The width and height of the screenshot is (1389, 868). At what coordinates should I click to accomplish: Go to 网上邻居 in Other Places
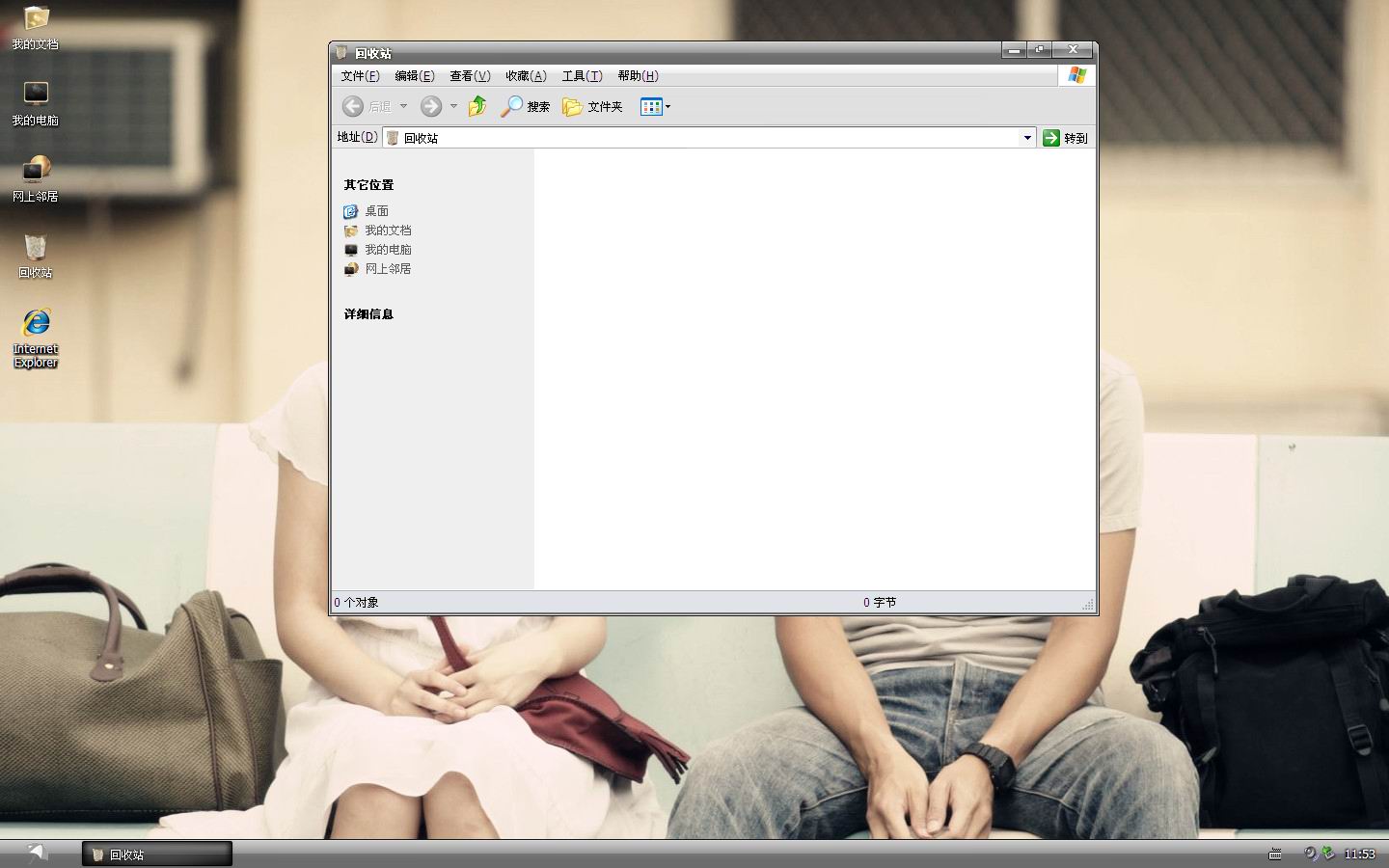(x=378, y=269)
